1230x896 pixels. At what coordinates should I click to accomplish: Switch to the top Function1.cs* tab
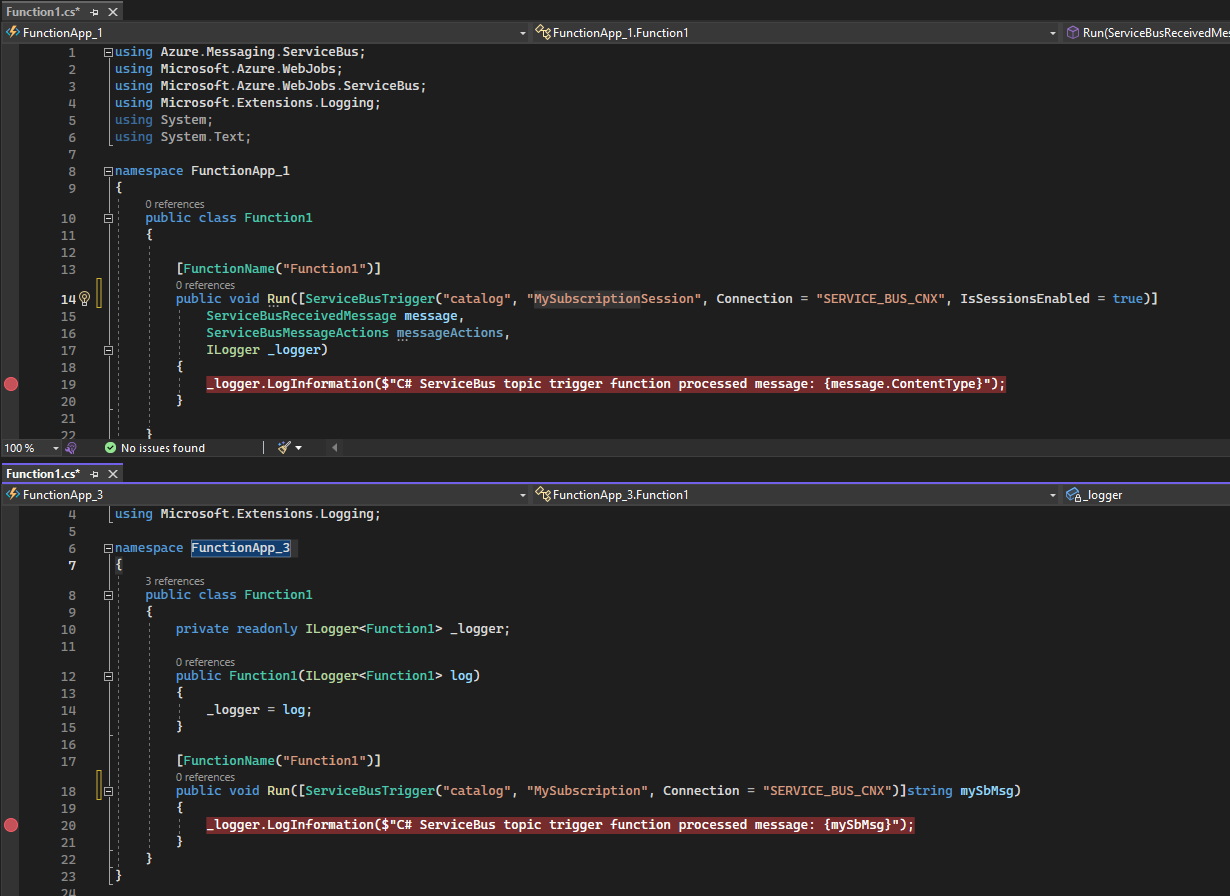[42, 11]
